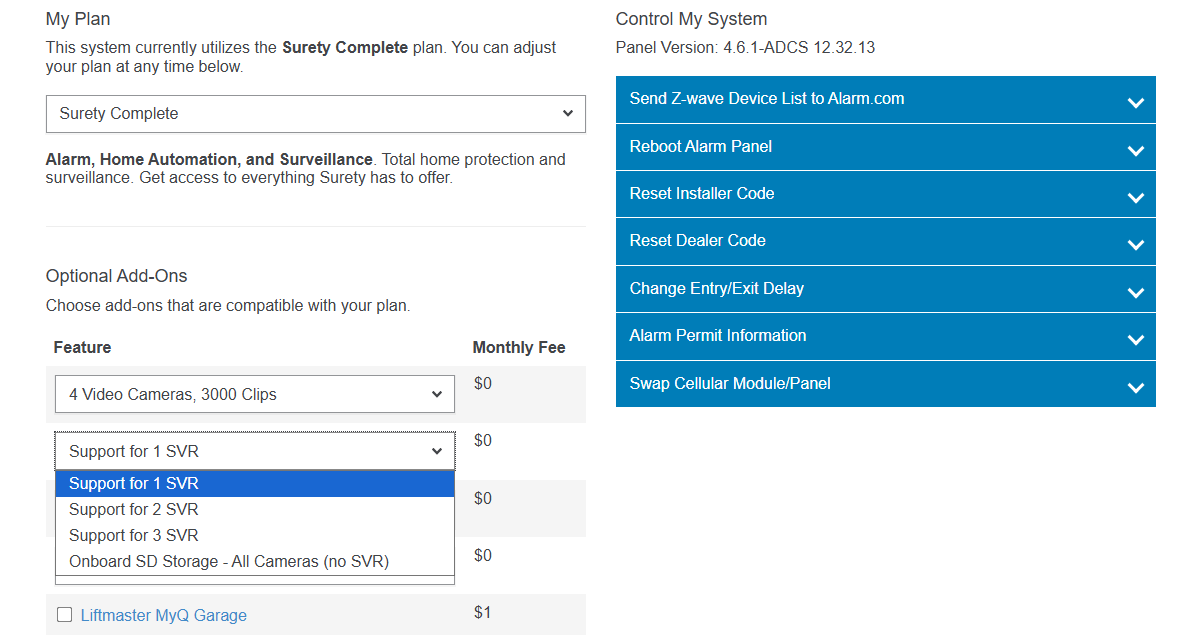Click chevron icon beside Swap Cellular Module/Panel

tap(1135, 388)
